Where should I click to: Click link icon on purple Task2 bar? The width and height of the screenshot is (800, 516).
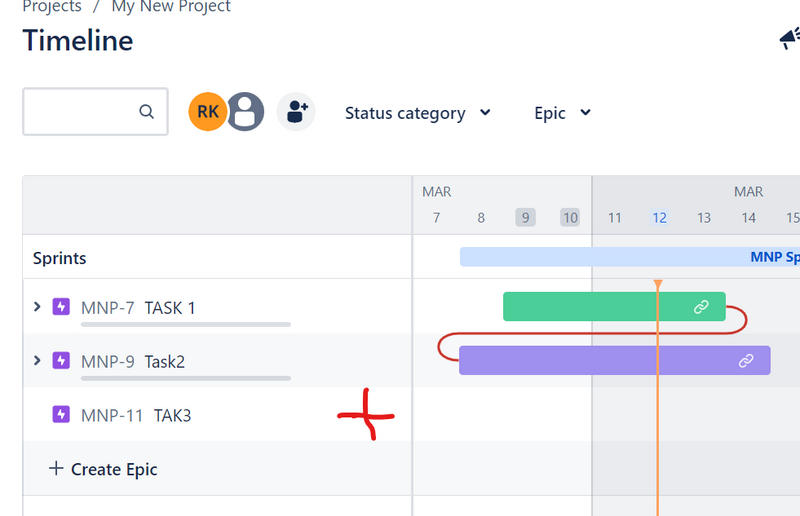click(x=746, y=361)
